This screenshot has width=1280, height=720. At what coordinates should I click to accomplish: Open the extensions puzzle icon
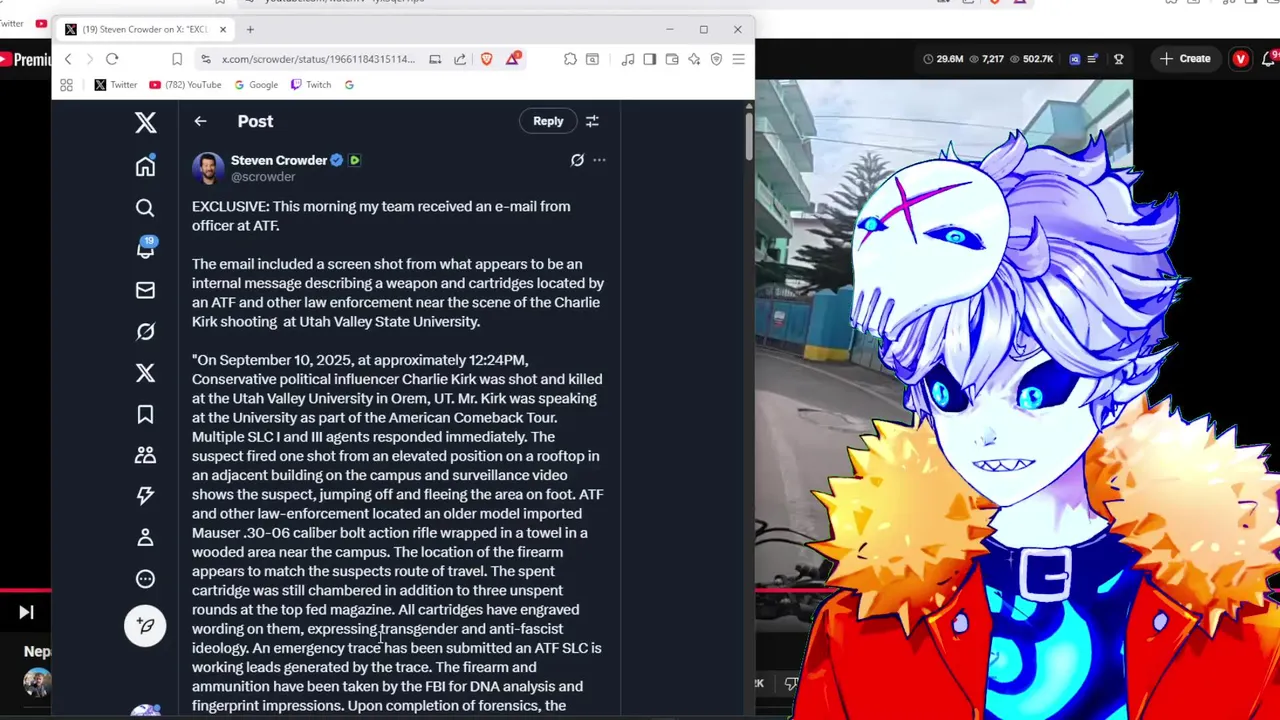[570, 59]
